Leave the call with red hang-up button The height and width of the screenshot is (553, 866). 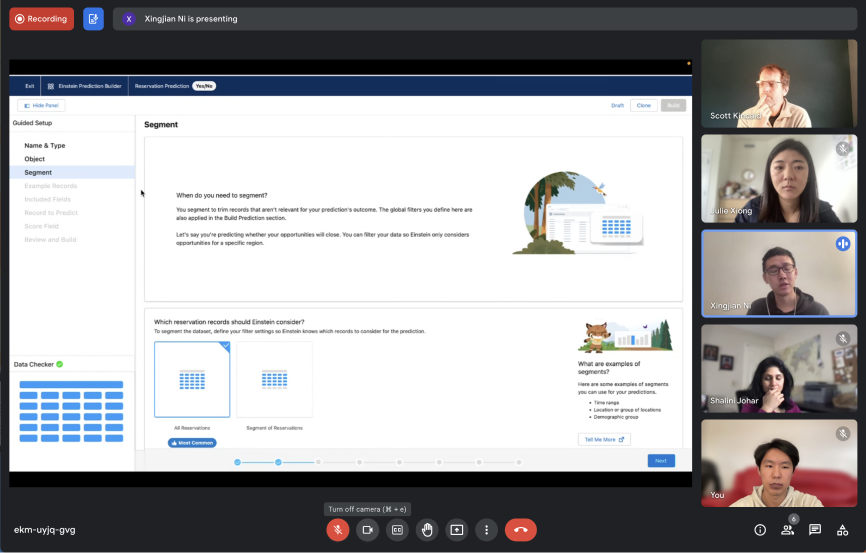520,530
